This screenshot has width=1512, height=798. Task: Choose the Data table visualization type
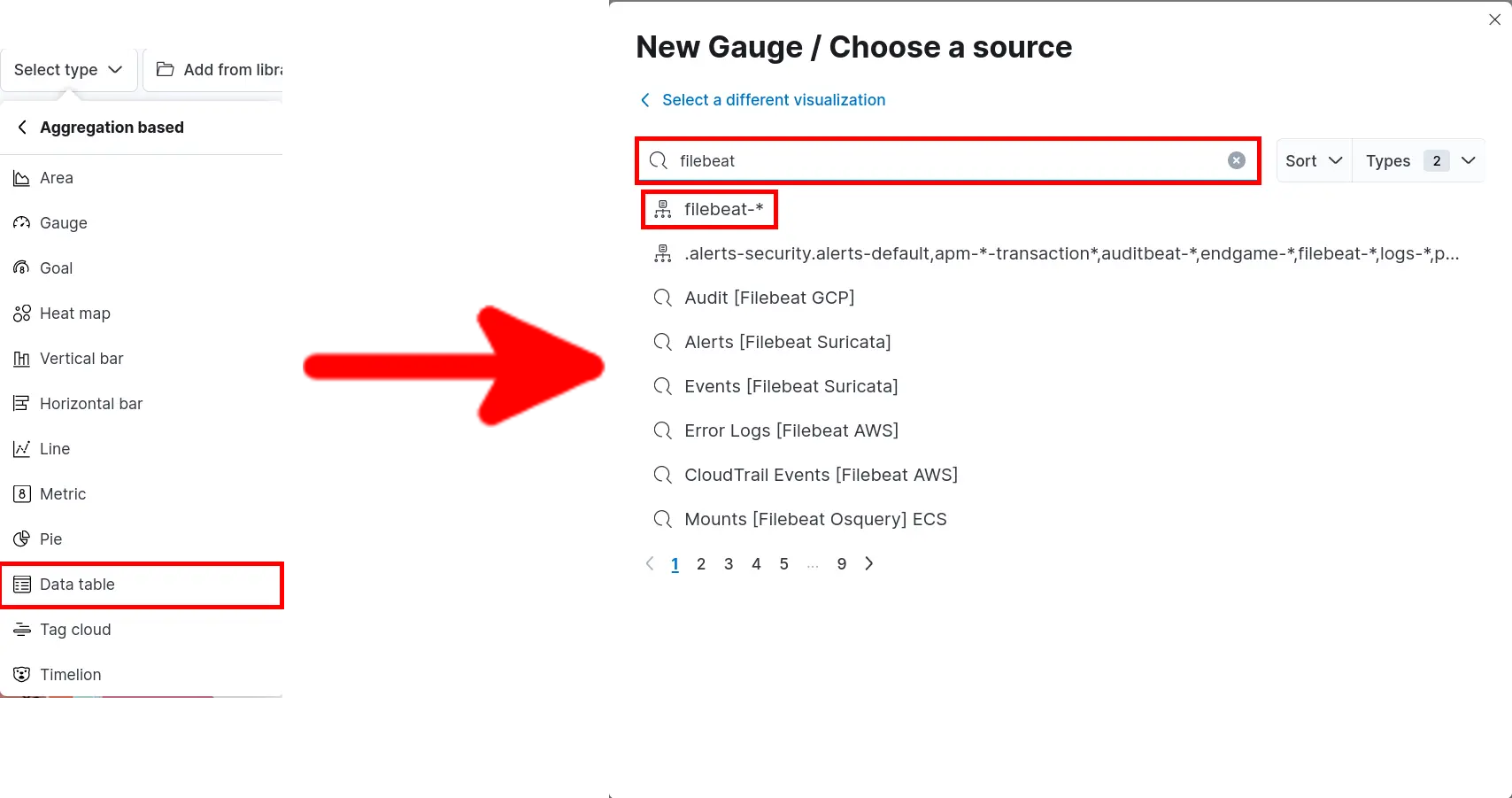pos(76,585)
